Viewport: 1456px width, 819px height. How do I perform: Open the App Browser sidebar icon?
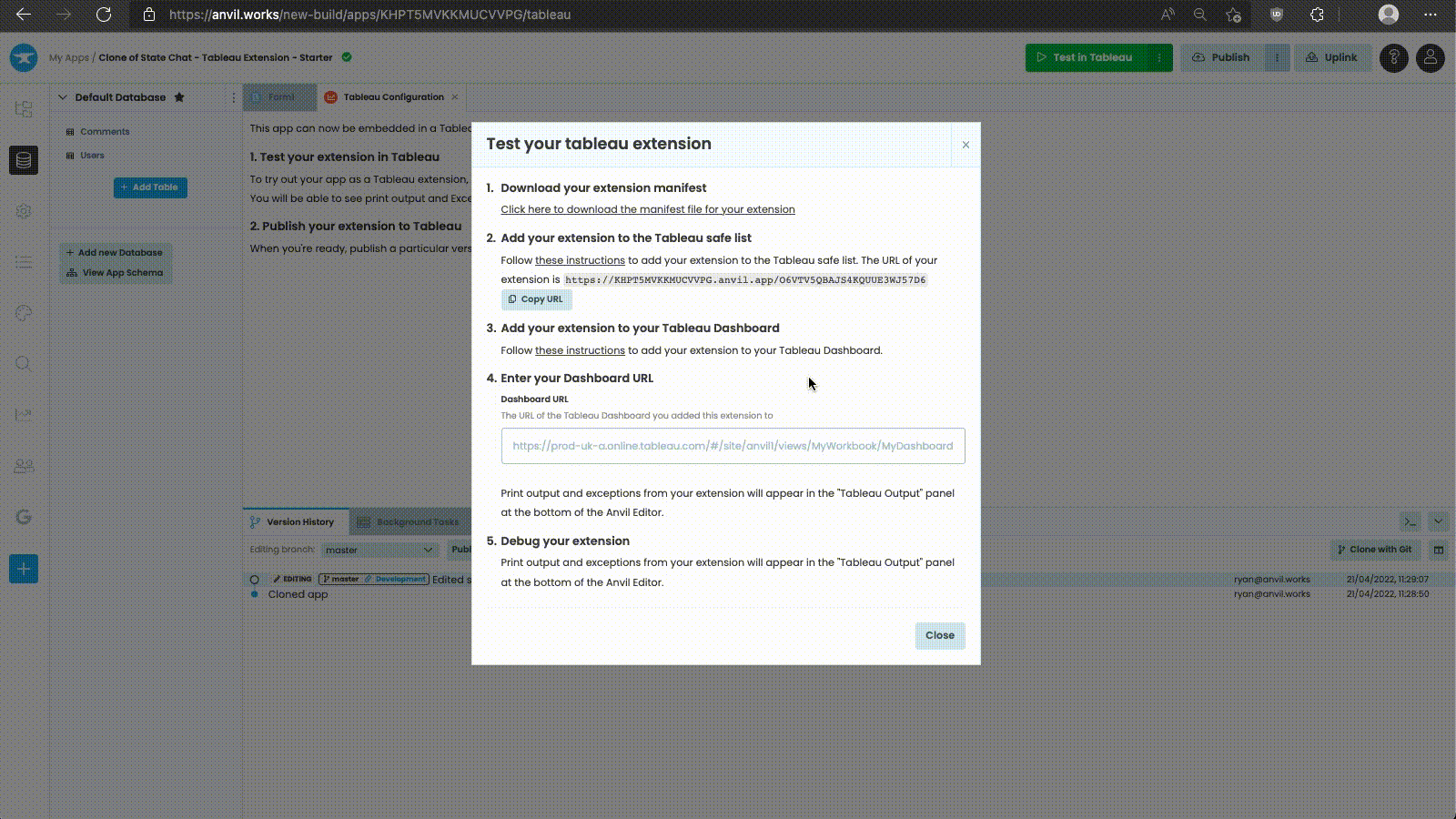point(24,109)
